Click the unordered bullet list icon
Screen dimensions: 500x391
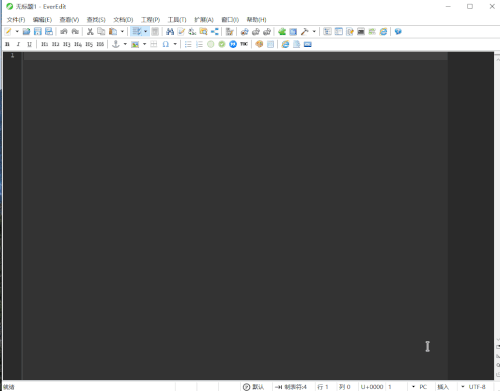(x=188, y=44)
